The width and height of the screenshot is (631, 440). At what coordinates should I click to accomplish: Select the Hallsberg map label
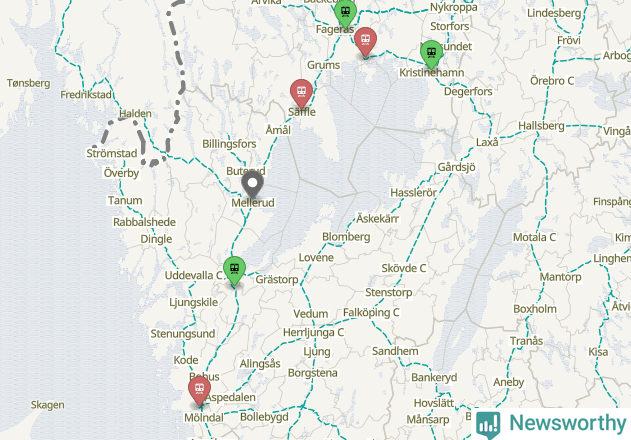tap(541, 126)
